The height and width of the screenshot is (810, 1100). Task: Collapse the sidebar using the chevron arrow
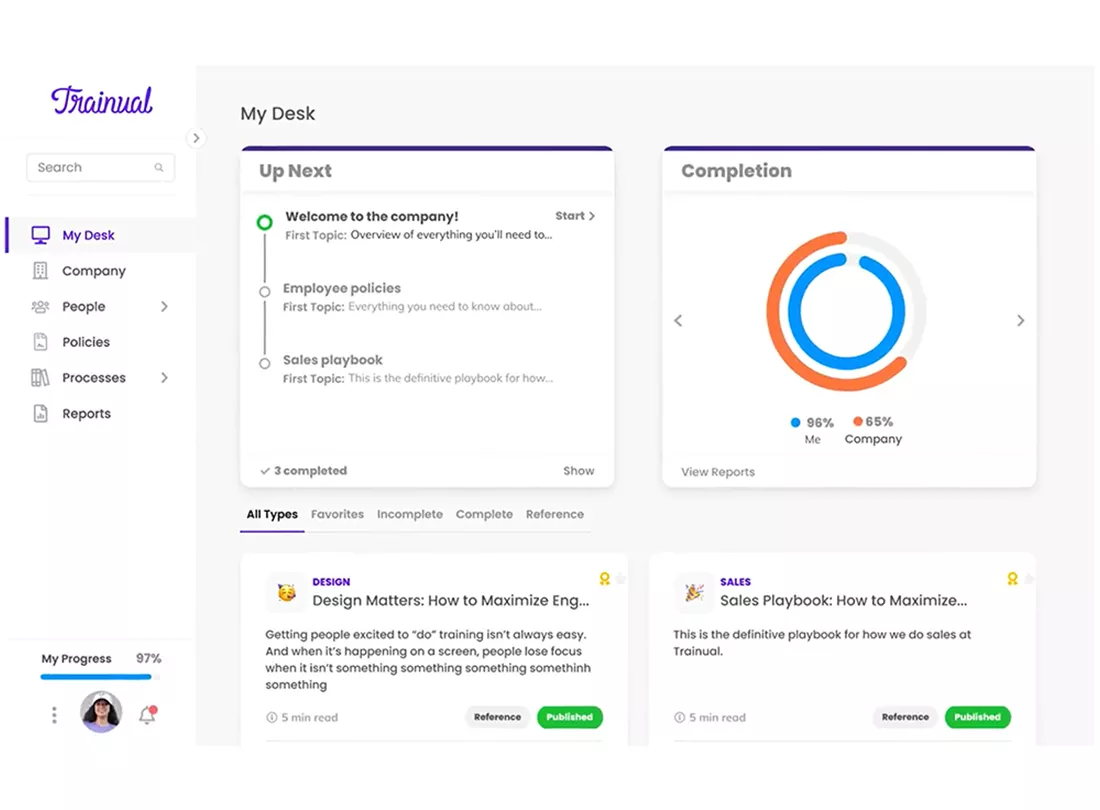tap(196, 138)
